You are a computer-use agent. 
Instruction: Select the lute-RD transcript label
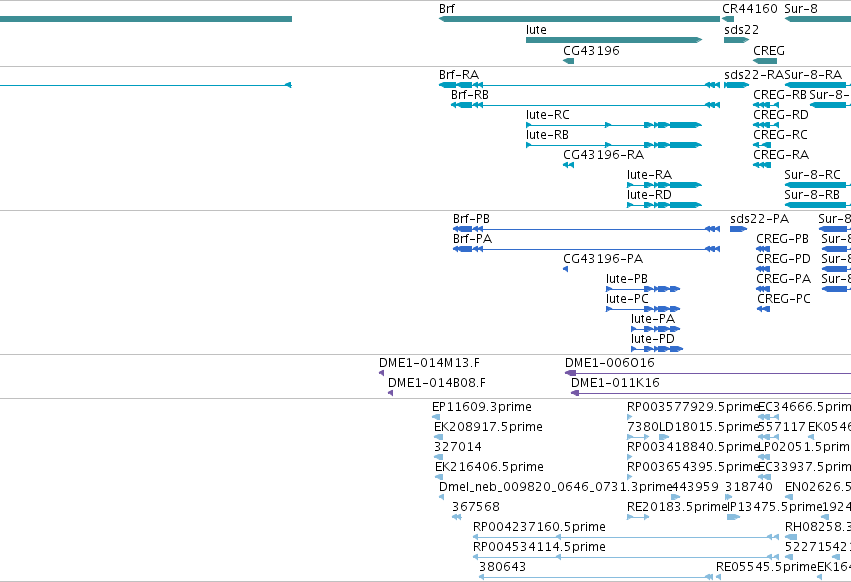tap(649, 195)
